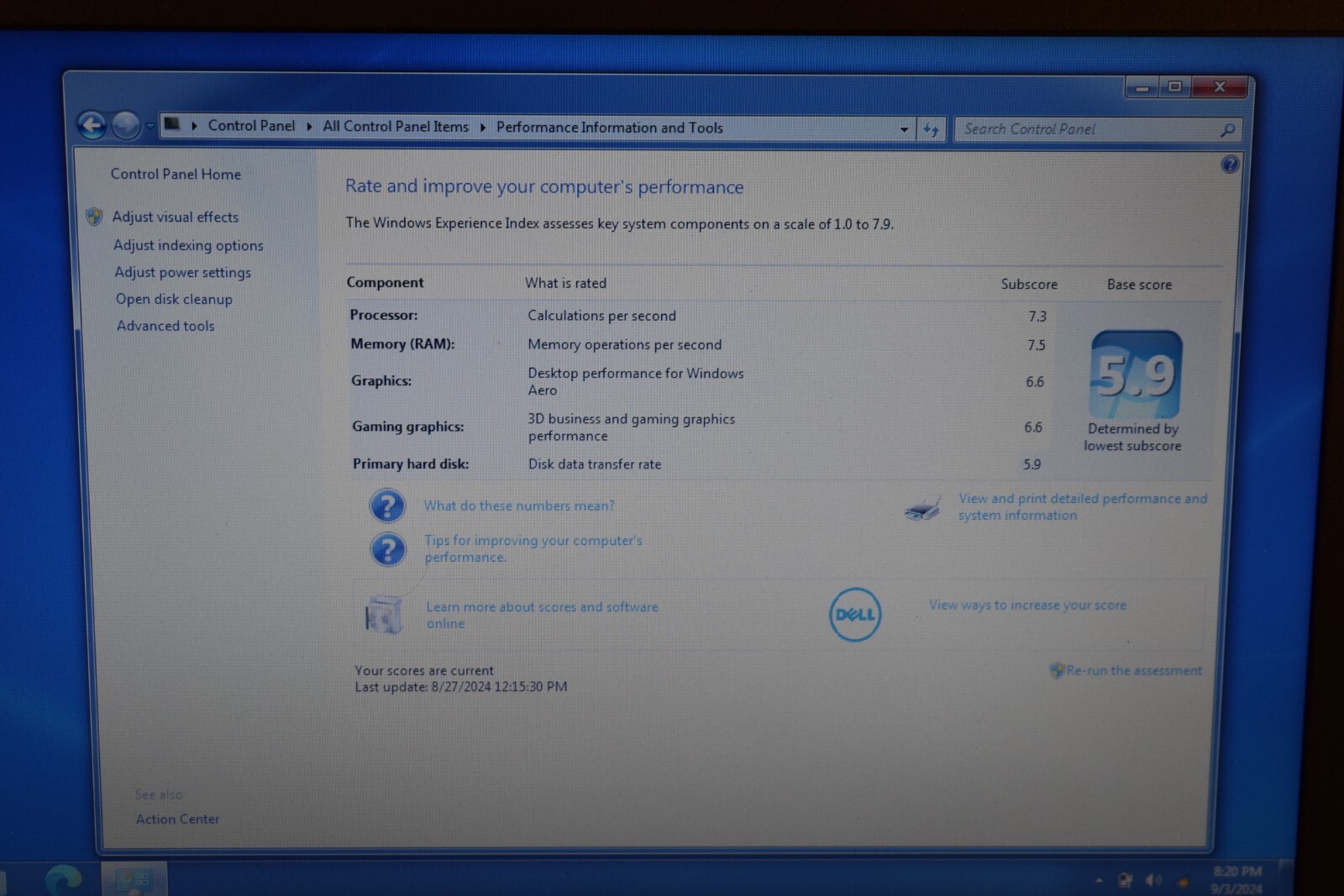This screenshot has height=896, width=1344.
Task: Open View ways to increase your score
Action: [x=1027, y=605]
